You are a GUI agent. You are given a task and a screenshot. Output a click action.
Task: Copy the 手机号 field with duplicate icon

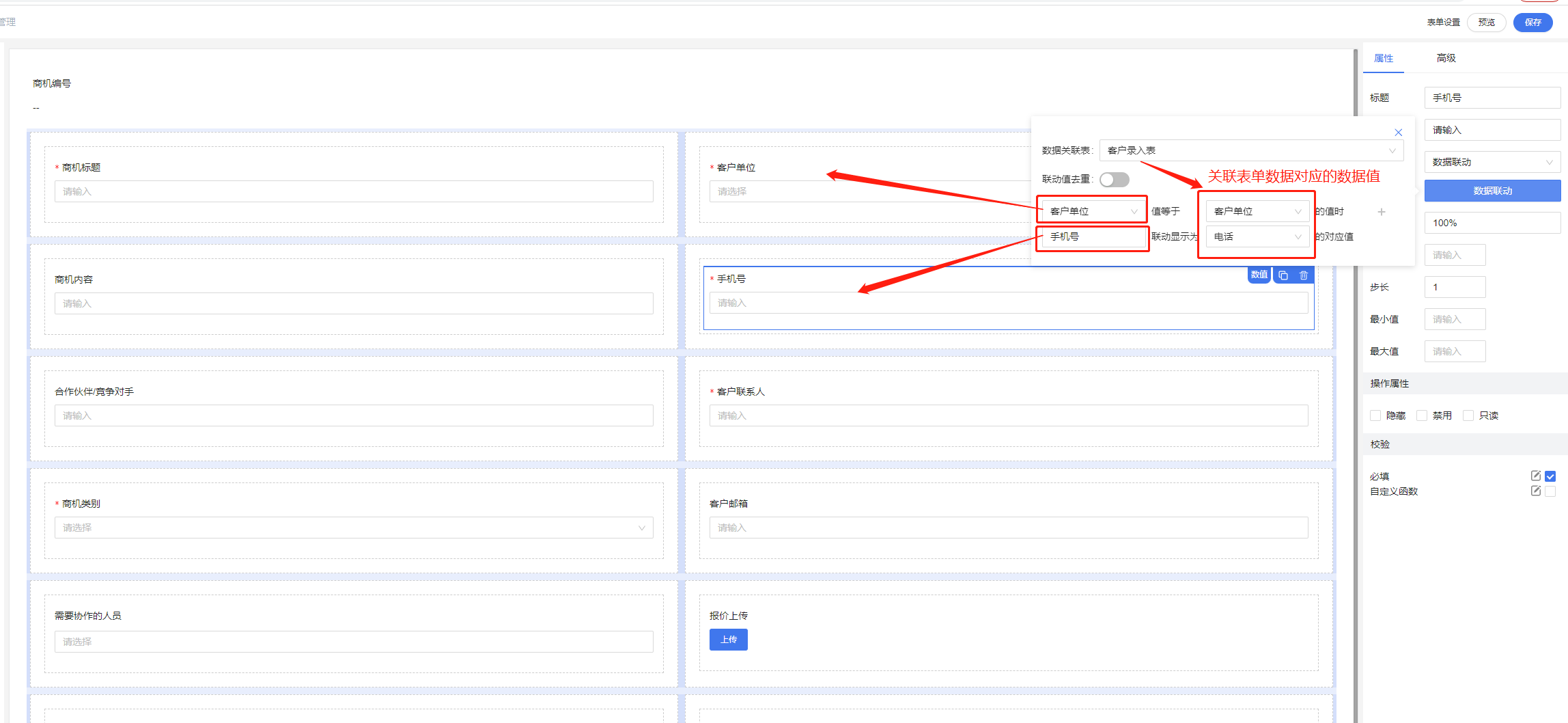[x=1283, y=275]
